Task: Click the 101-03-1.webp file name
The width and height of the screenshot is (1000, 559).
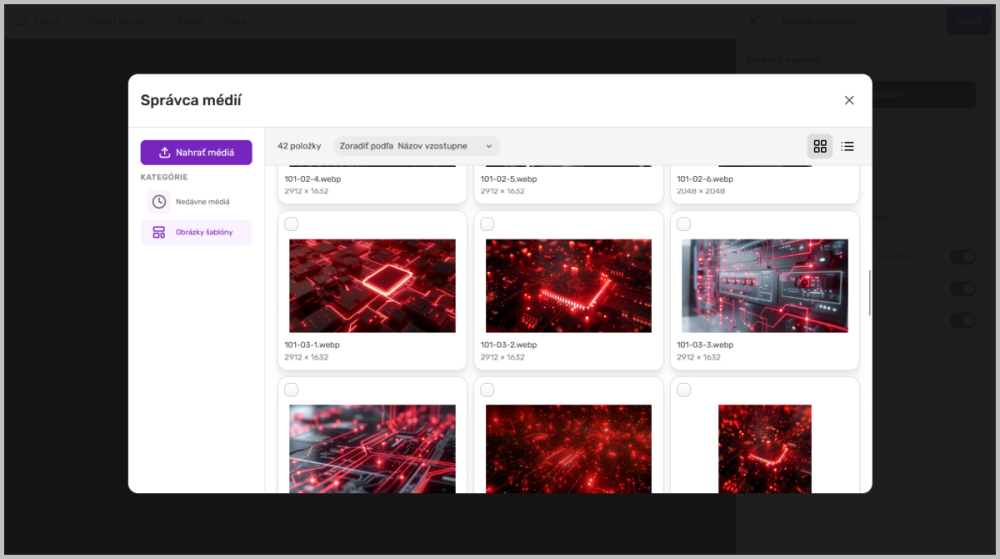Action: pos(312,345)
